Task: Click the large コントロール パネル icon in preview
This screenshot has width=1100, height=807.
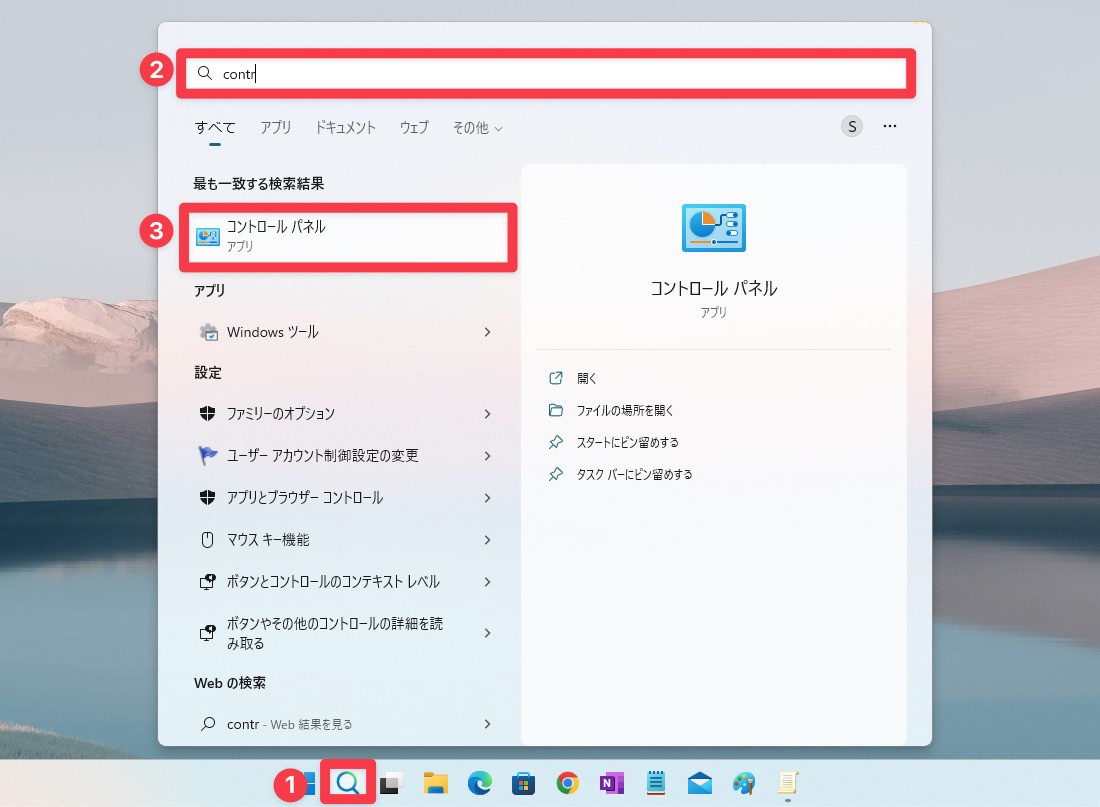Action: click(x=713, y=228)
